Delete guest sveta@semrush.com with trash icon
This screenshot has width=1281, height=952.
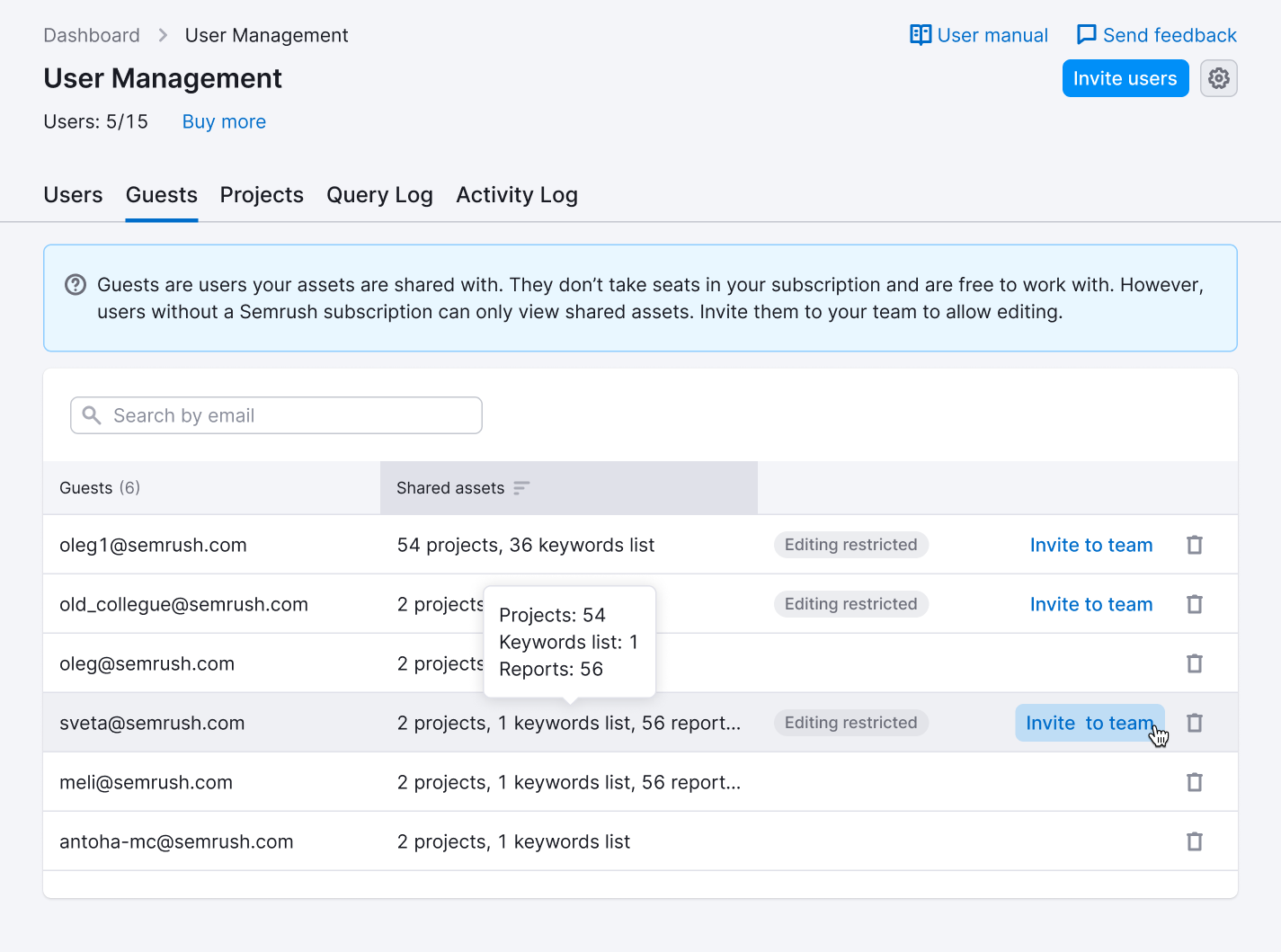(x=1195, y=723)
